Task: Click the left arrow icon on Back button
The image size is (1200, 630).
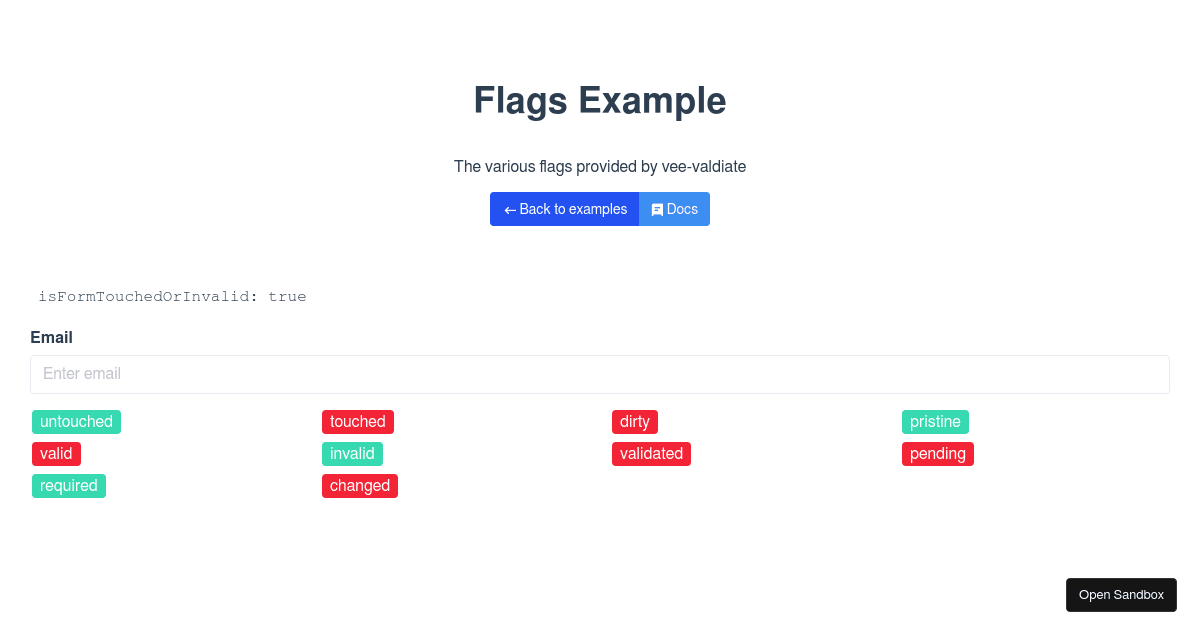Action: [x=510, y=210]
